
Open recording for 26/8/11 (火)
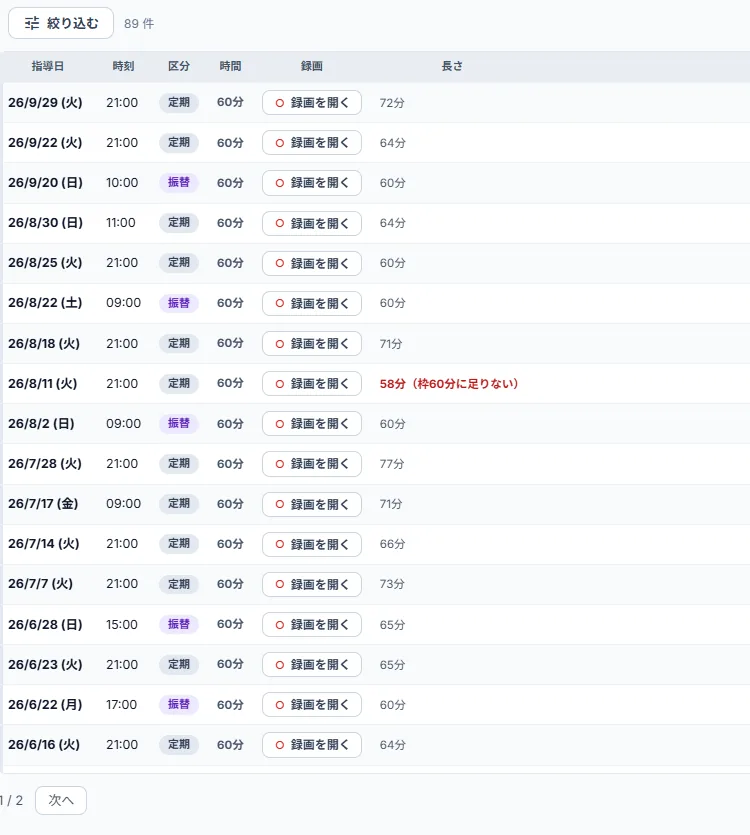(x=312, y=383)
